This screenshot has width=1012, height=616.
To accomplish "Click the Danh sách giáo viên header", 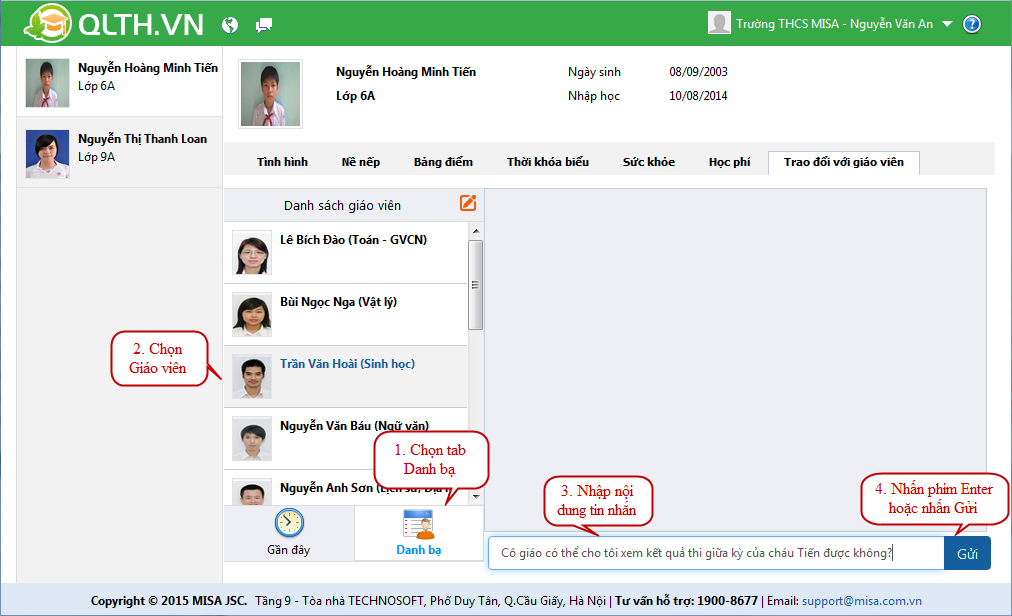I will [x=342, y=205].
